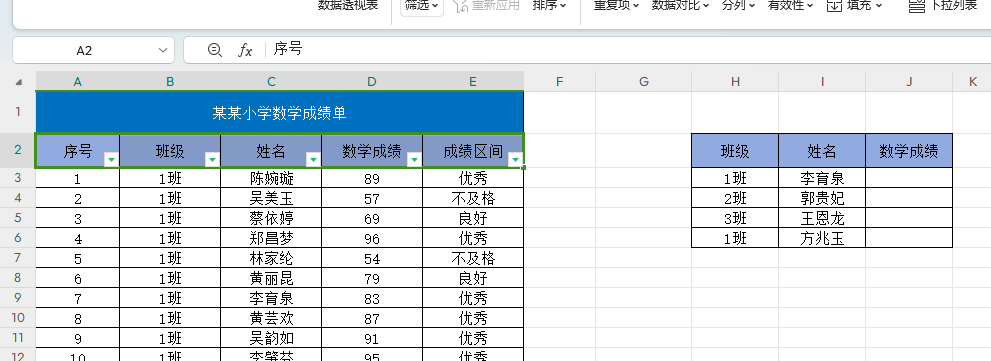991x361 pixels.
Task: Click 郭贵妃 in the lookup table
Action: (x=822, y=199)
